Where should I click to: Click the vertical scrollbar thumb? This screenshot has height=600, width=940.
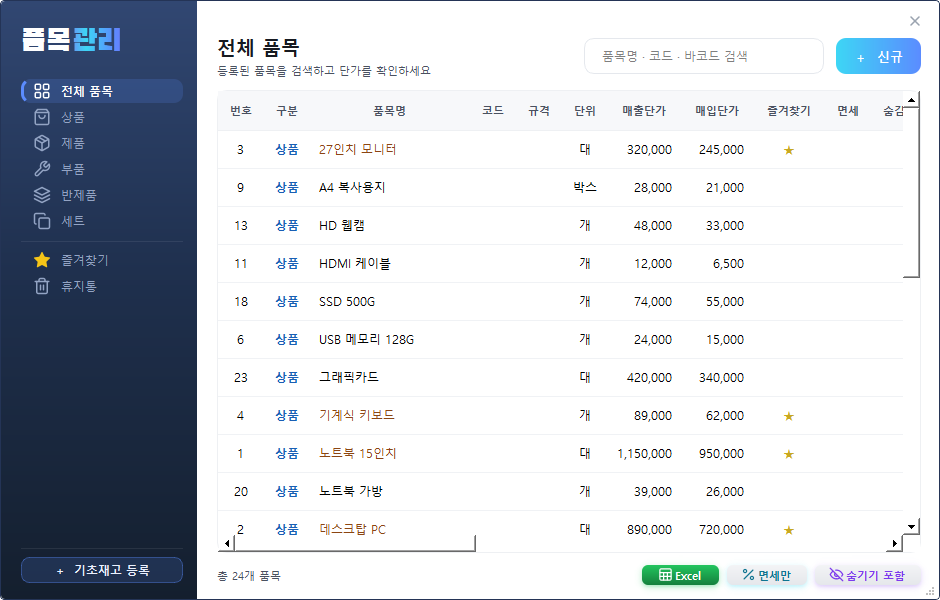point(911,194)
